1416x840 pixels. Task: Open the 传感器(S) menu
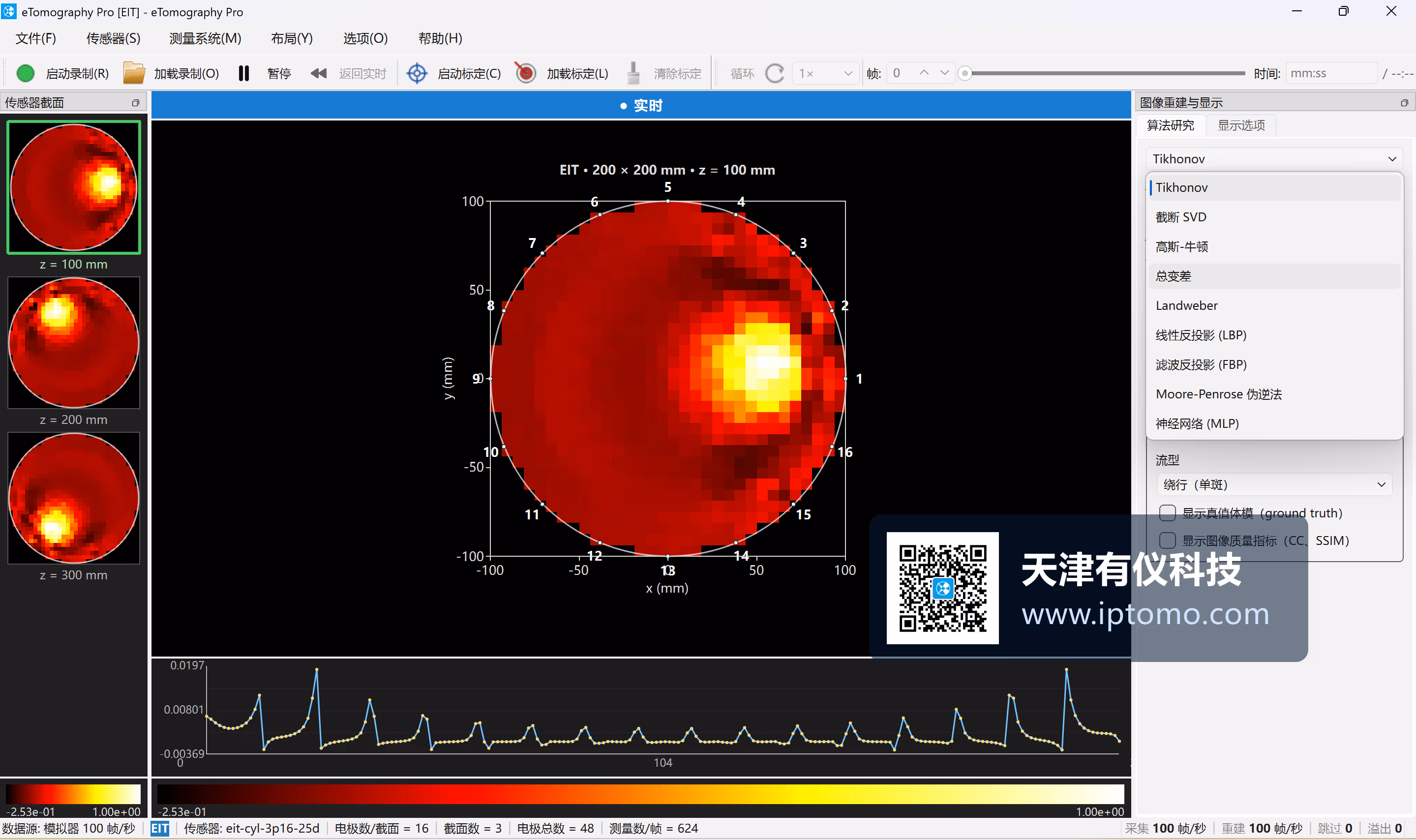click(113, 38)
